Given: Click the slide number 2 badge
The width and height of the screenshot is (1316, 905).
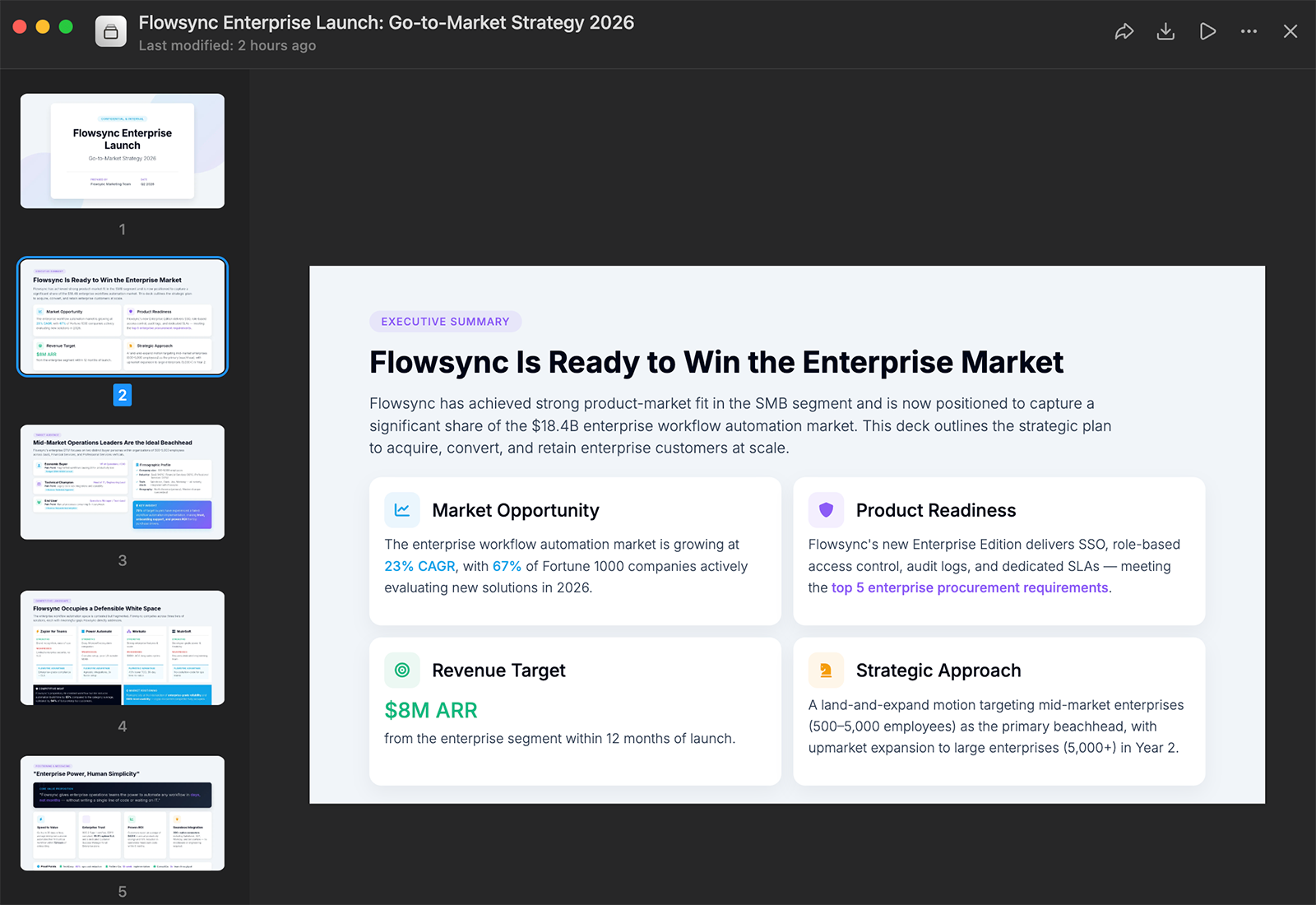Looking at the screenshot, I should 123,396.
